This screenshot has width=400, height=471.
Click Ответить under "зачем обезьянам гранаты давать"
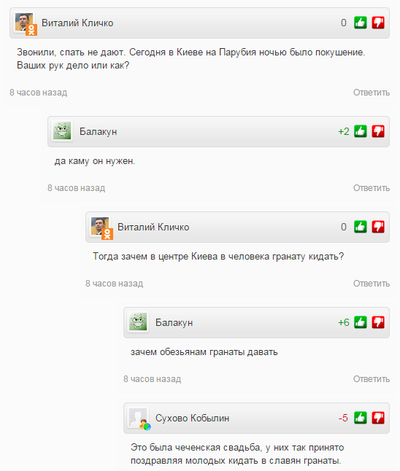pyautogui.click(x=371, y=379)
